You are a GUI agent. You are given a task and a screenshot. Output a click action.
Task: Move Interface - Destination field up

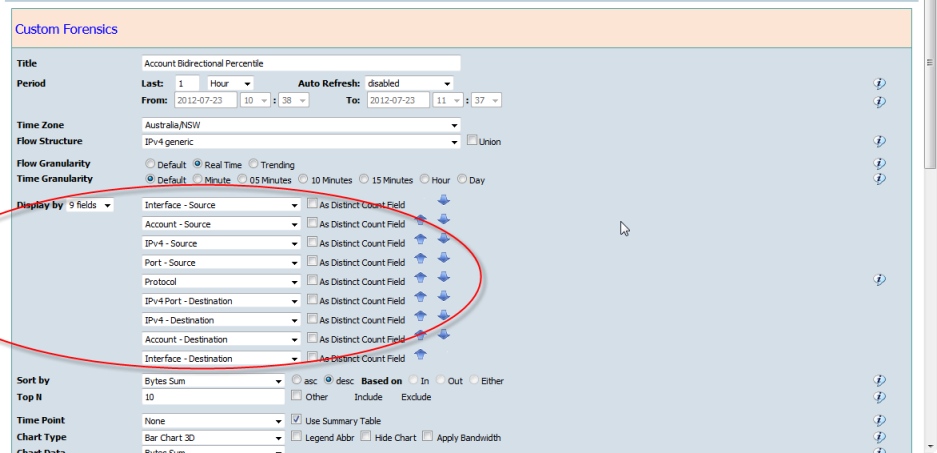pyautogui.click(x=420, y=354)
